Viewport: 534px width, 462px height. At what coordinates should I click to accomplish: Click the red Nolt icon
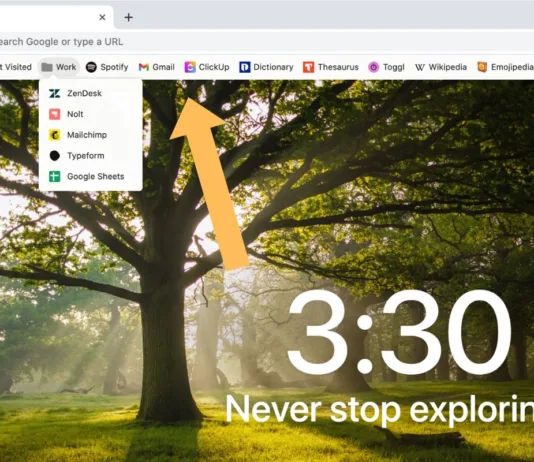(54, 114)
